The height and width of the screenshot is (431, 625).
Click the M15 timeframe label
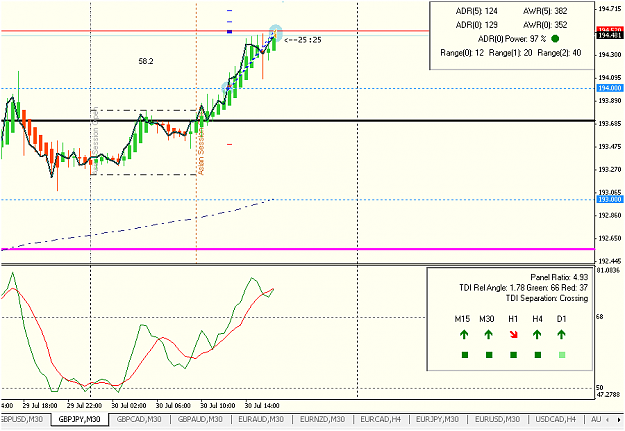coord(462,319)
